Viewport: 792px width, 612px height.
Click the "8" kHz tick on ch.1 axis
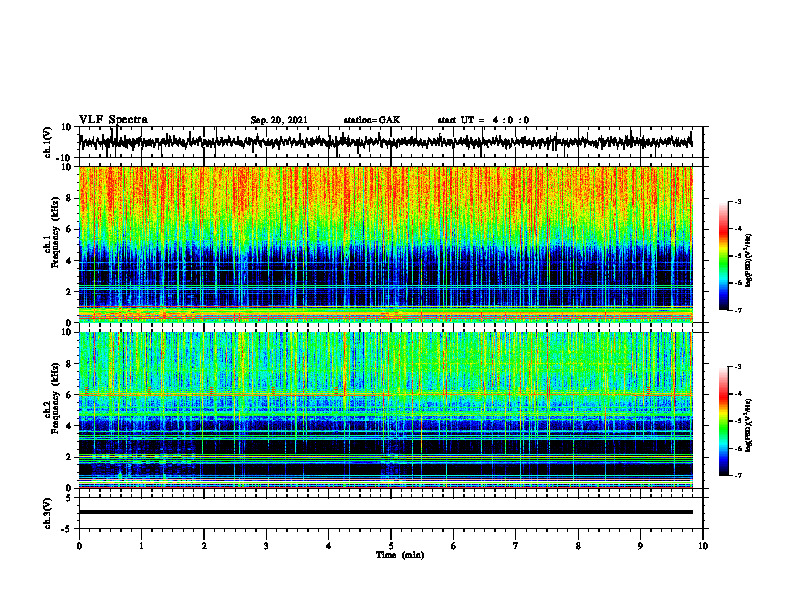[69, 198]
